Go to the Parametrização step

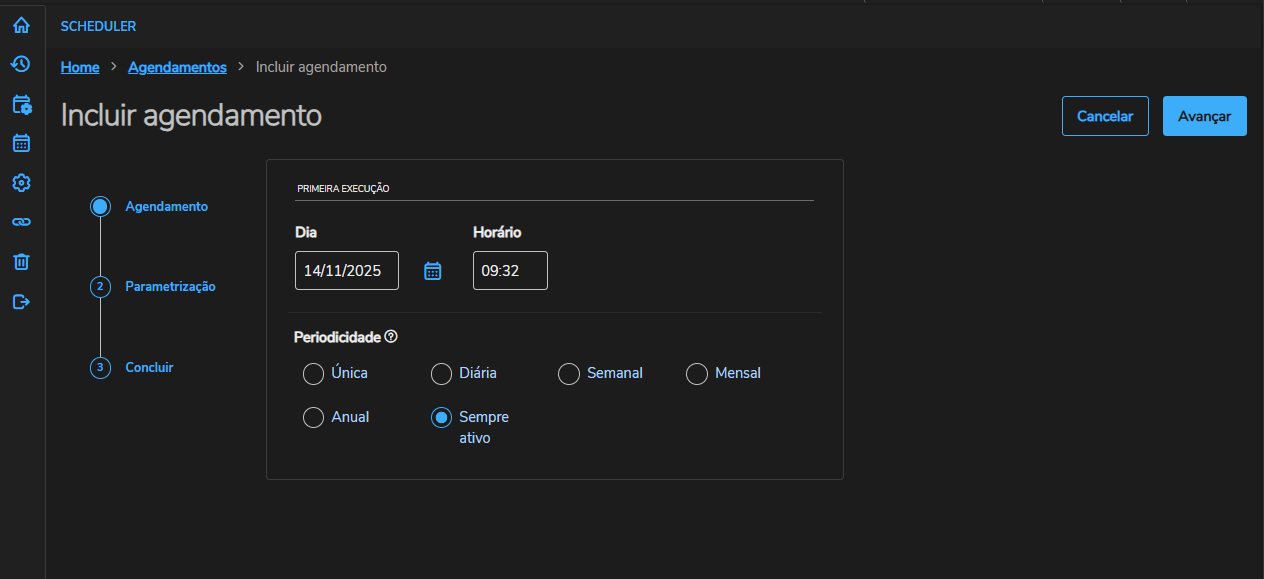pyautogui.click(x=170, y=287)
